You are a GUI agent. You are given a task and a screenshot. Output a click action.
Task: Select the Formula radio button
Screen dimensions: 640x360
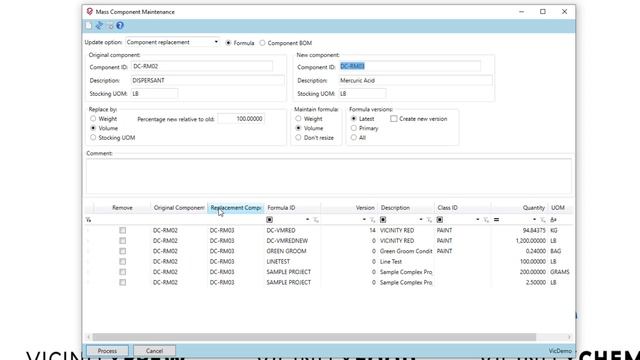coord(228,43)
